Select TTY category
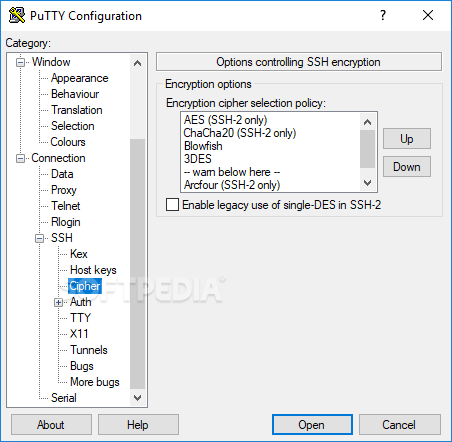The image size is (452, 442). point(80,318)
